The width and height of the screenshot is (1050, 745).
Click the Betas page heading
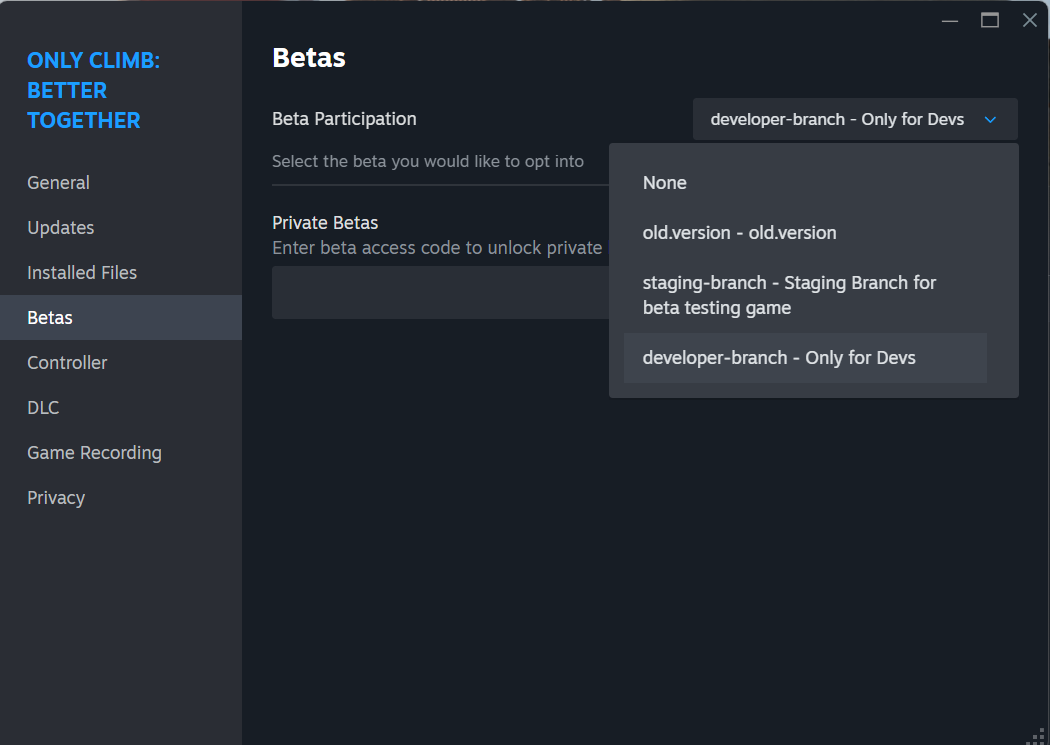(x=309, y=58)
